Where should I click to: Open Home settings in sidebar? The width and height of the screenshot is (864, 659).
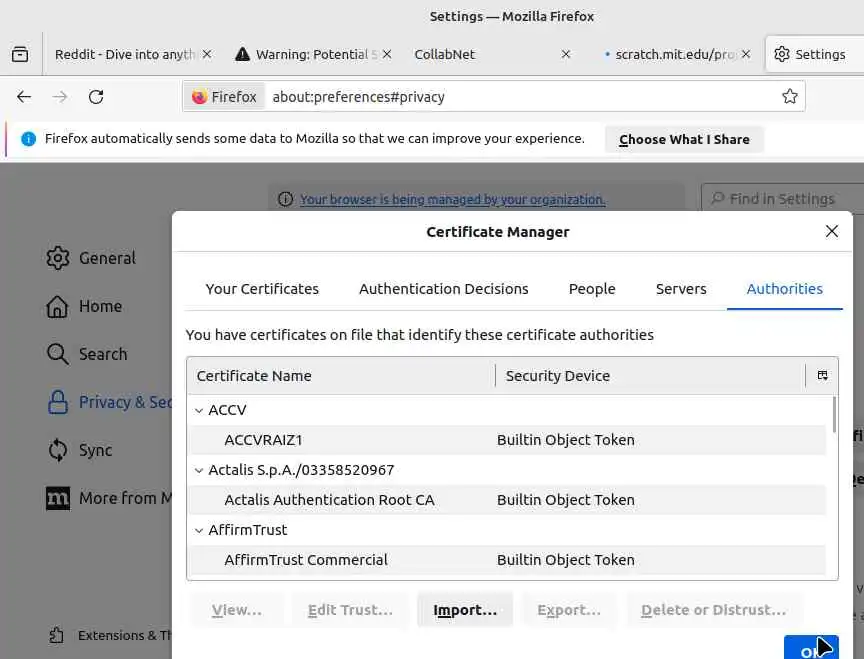58,306
